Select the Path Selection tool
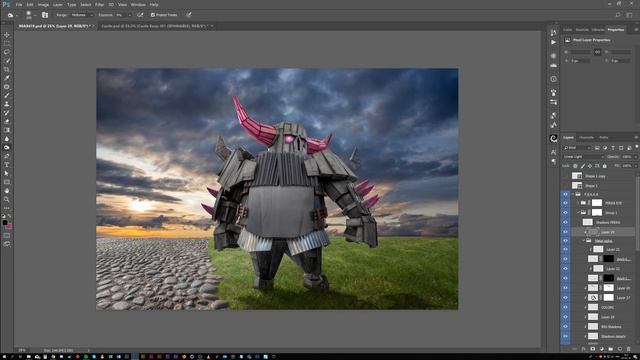This screenshot has width=640, height=360. point(7,173)
